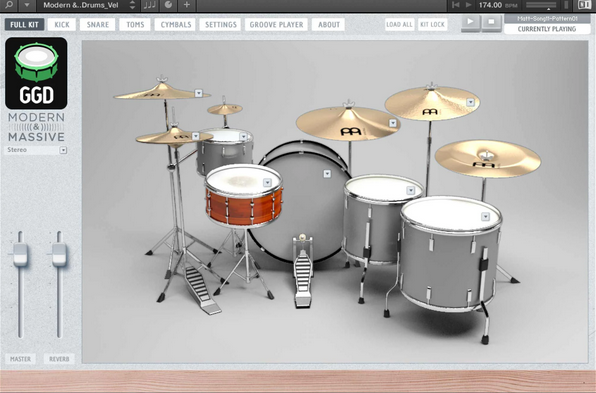Click the REVERB label button

point(59,359)
